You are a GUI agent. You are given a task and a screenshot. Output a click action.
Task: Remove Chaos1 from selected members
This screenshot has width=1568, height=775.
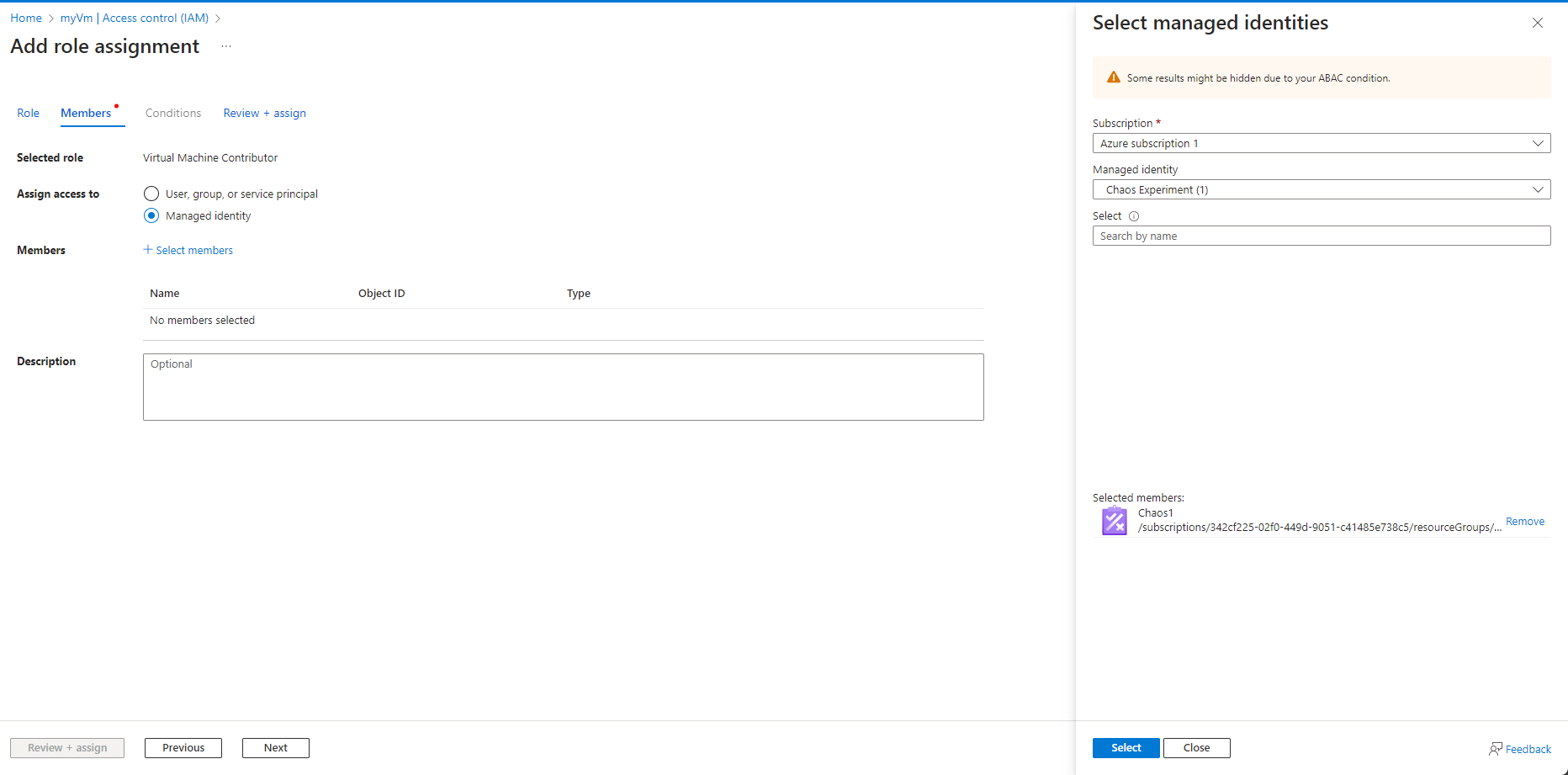[1524, 522]
